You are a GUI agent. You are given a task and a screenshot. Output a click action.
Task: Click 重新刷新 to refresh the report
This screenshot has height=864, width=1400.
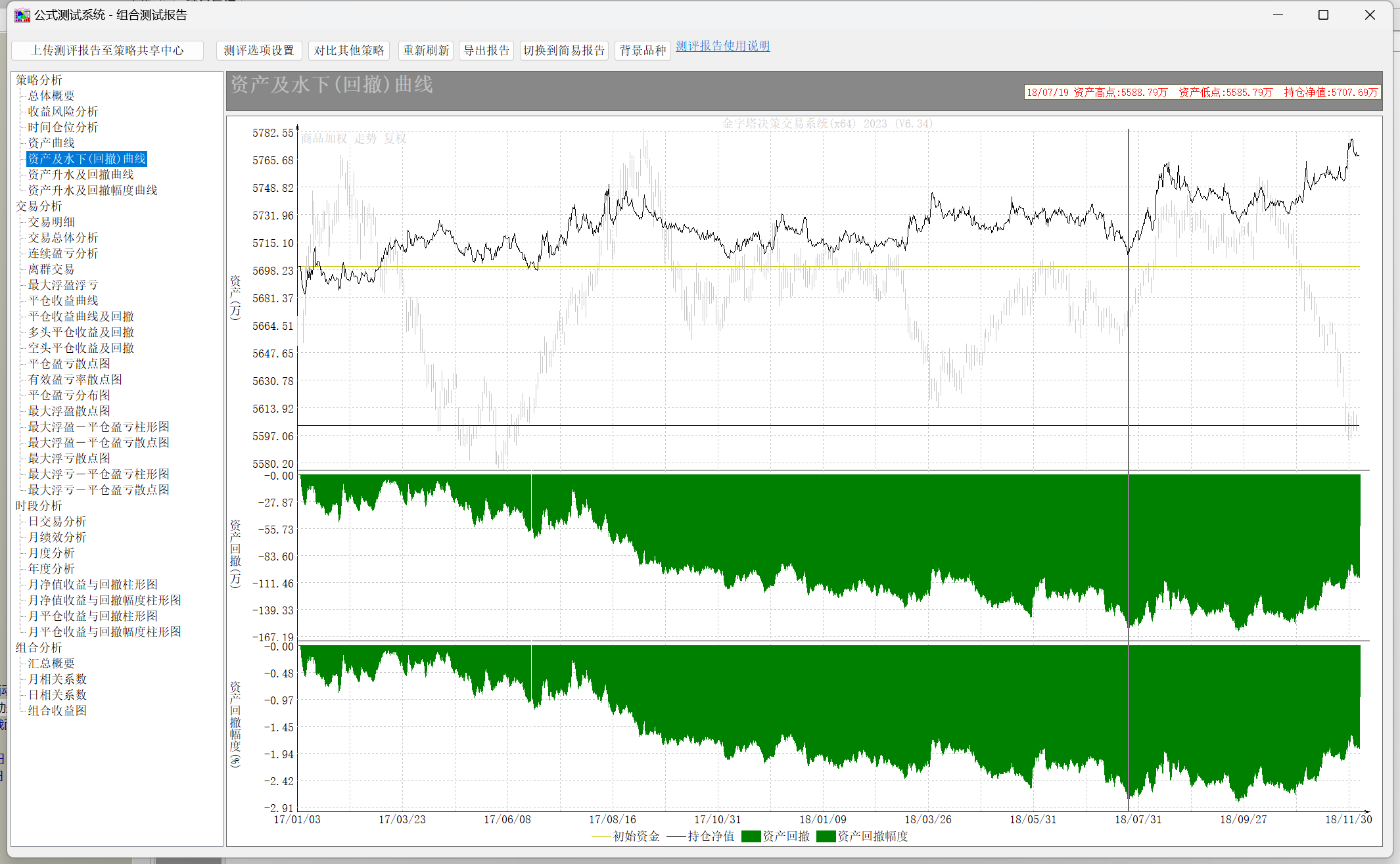(426, 51)
